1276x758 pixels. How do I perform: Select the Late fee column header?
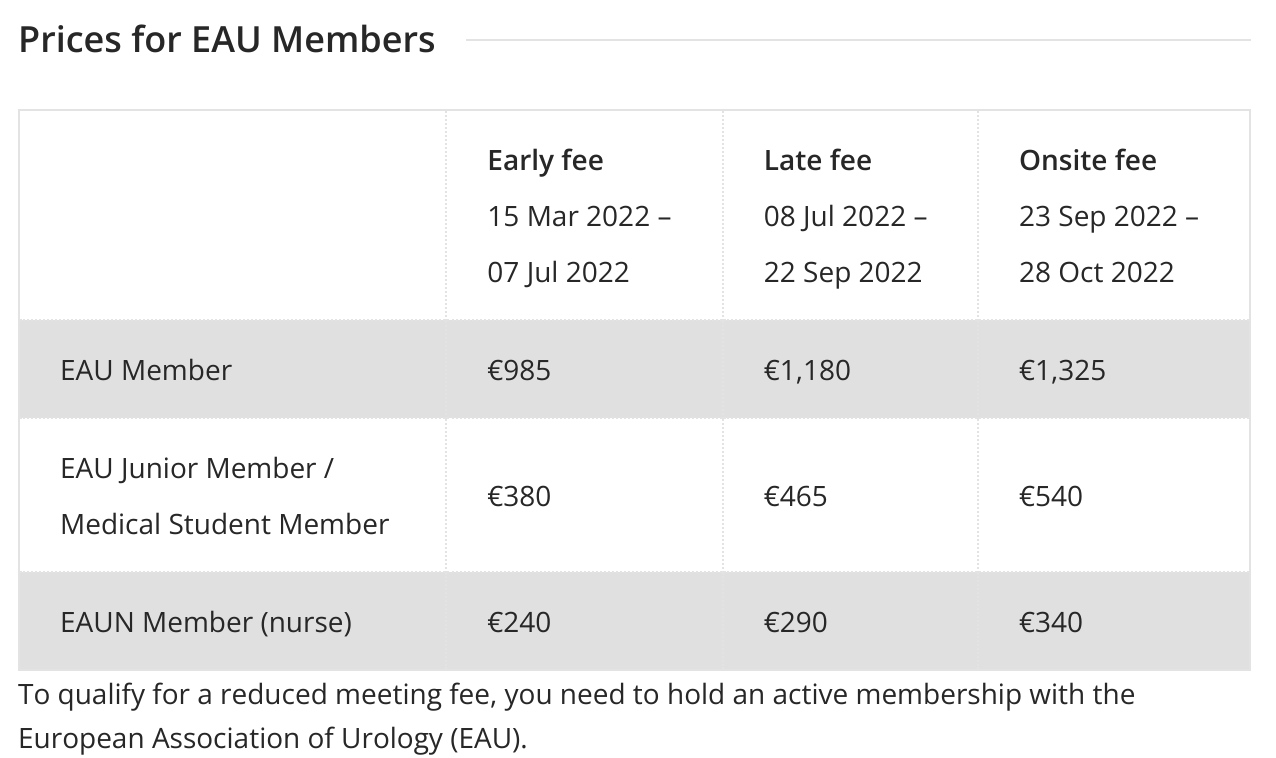[x=817, y=160]
